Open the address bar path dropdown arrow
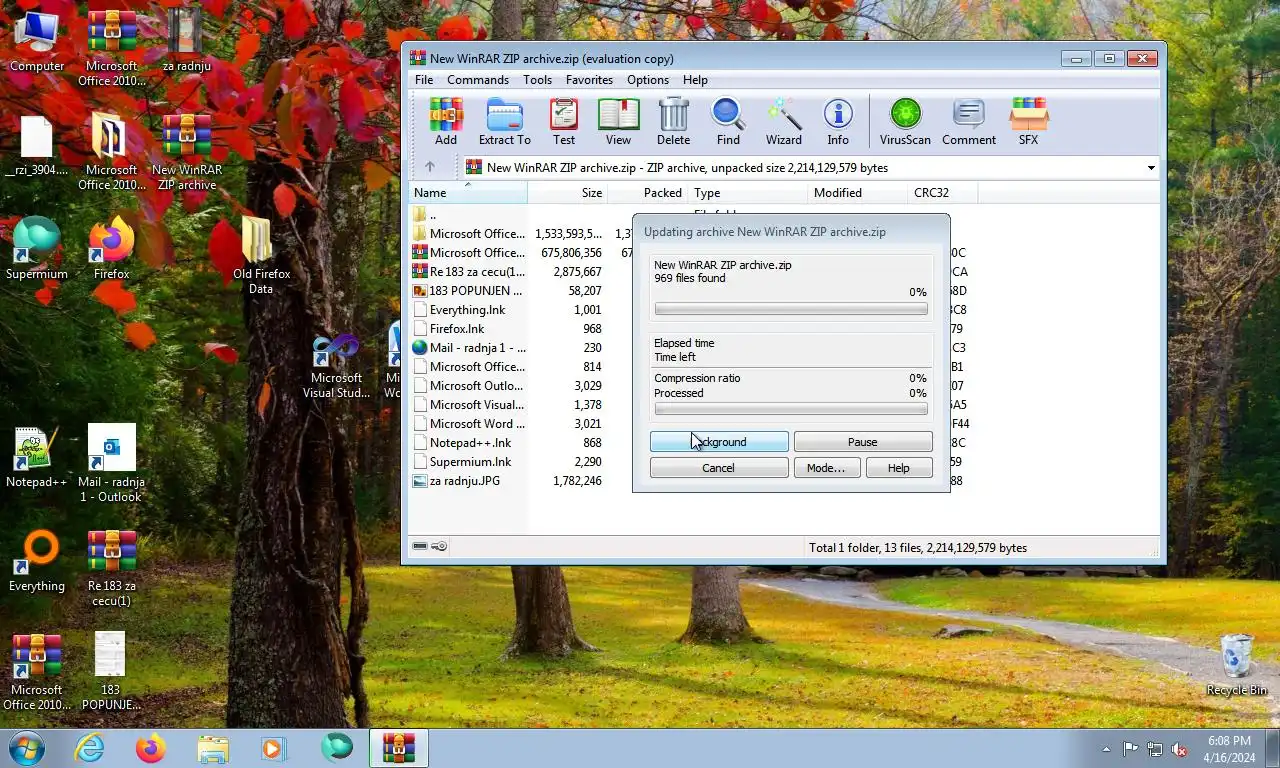This screenshot has width=1280, height=768. (x=1151, y=168)
